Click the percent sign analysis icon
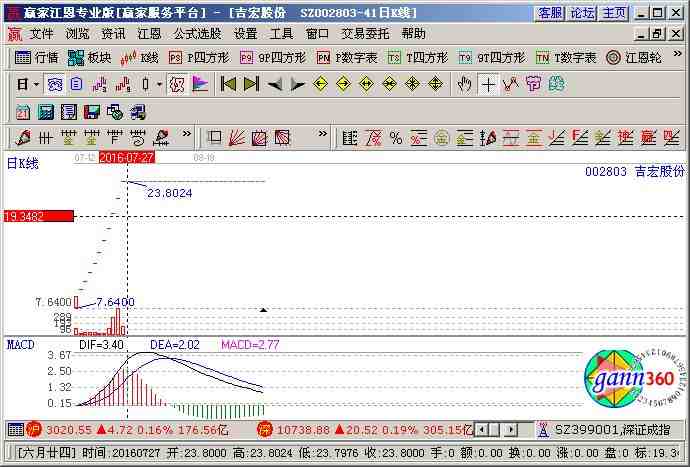 coord(396,138)
